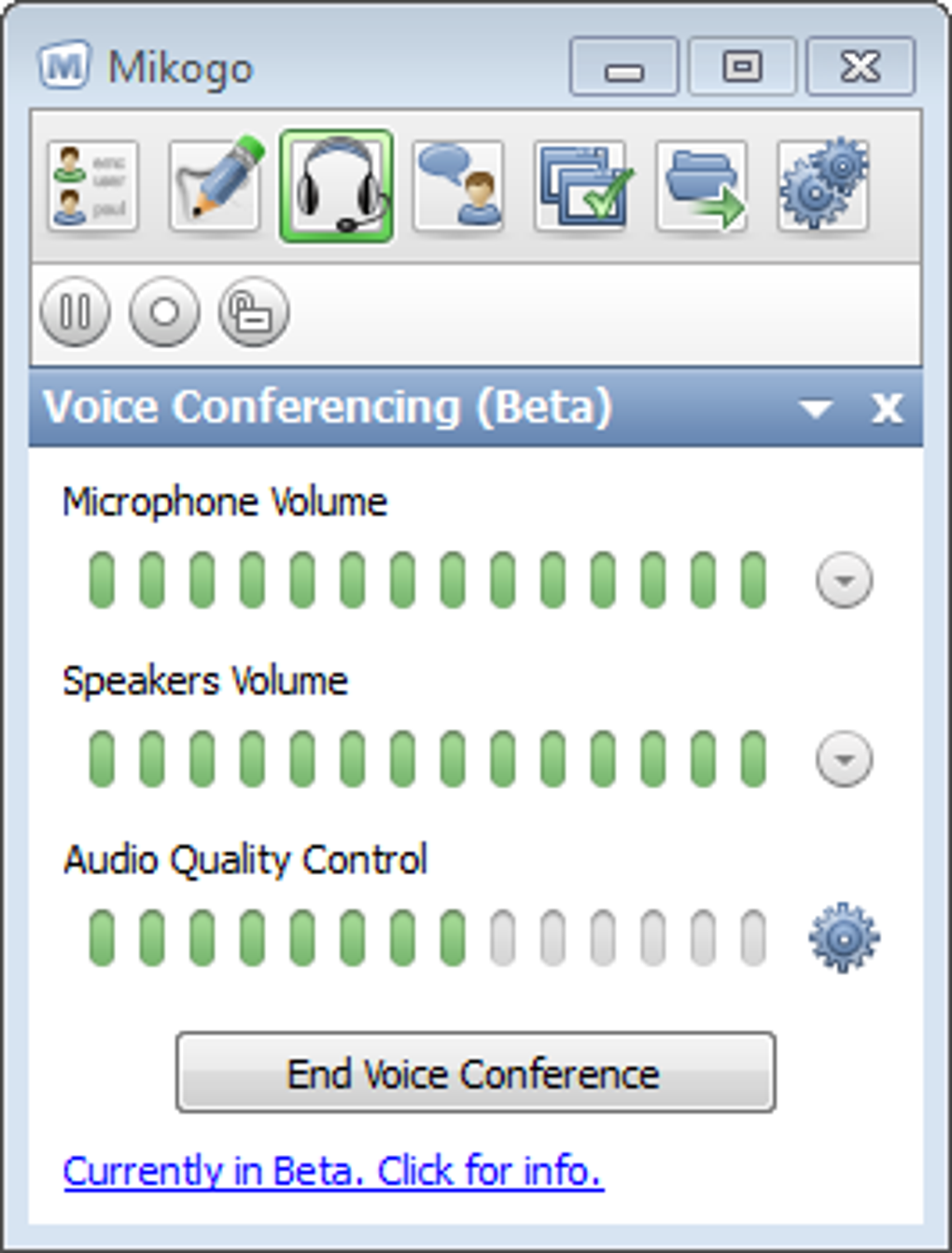The height and width of the screenshot is (1253, 952).
Task: Start recording the session
Action: [164, 312]
